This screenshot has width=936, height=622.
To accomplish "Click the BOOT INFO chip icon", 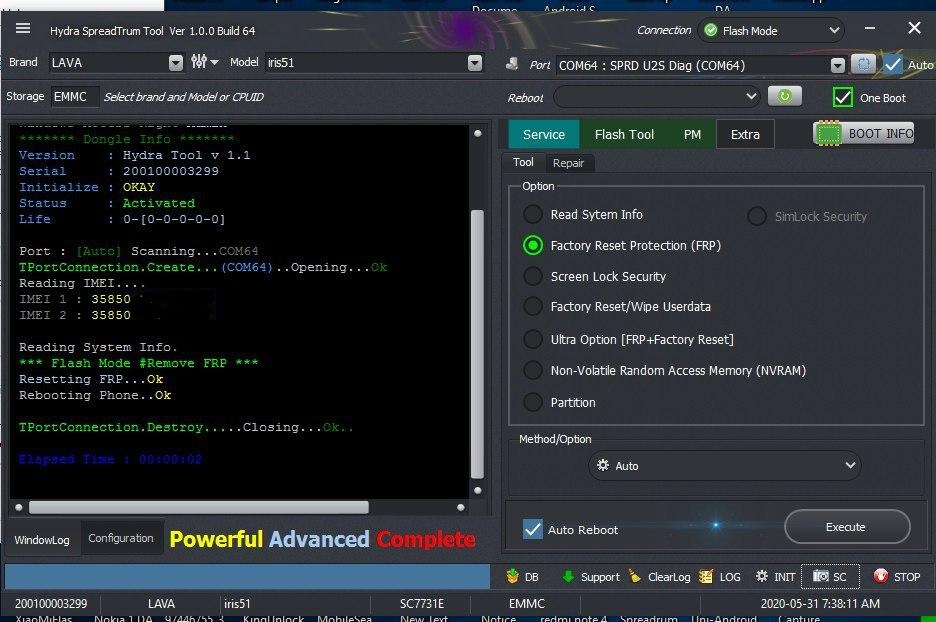I will pos(828,134).
